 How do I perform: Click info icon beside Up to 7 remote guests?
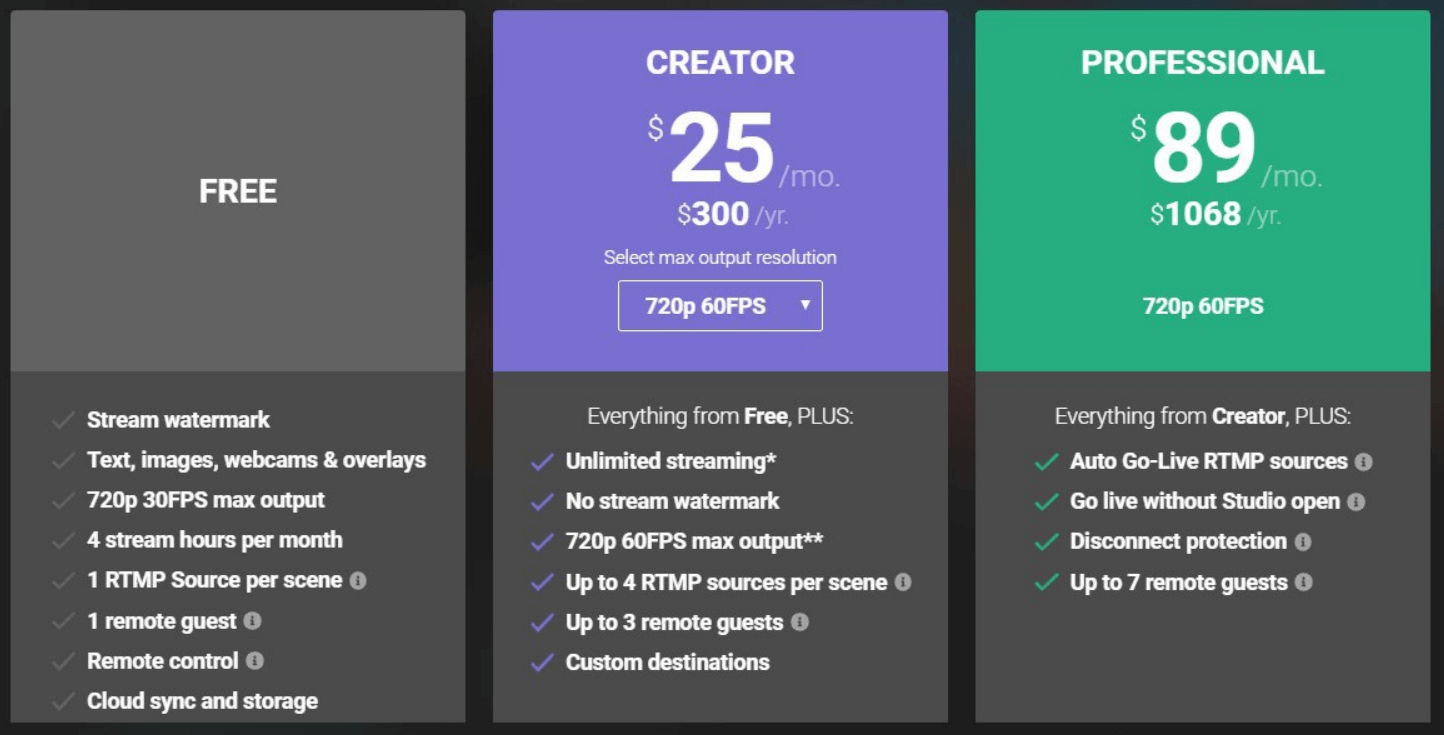click(x=1304, y=582)
